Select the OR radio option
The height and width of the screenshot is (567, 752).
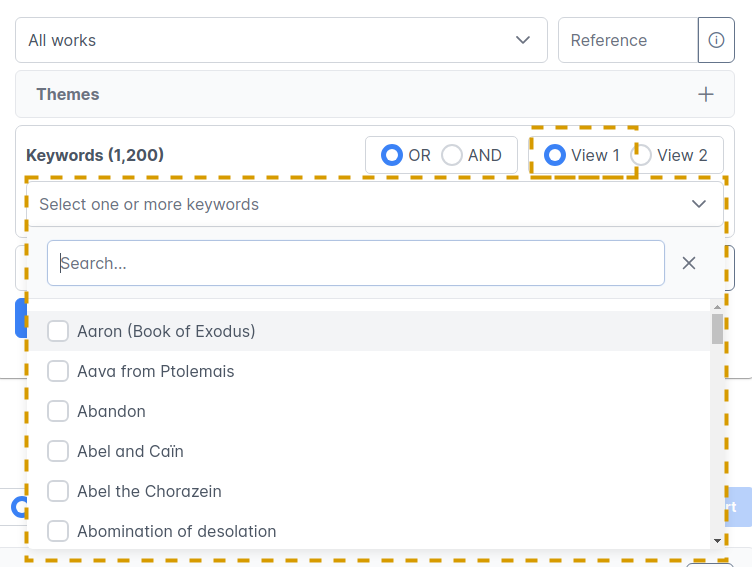[392, 155]
